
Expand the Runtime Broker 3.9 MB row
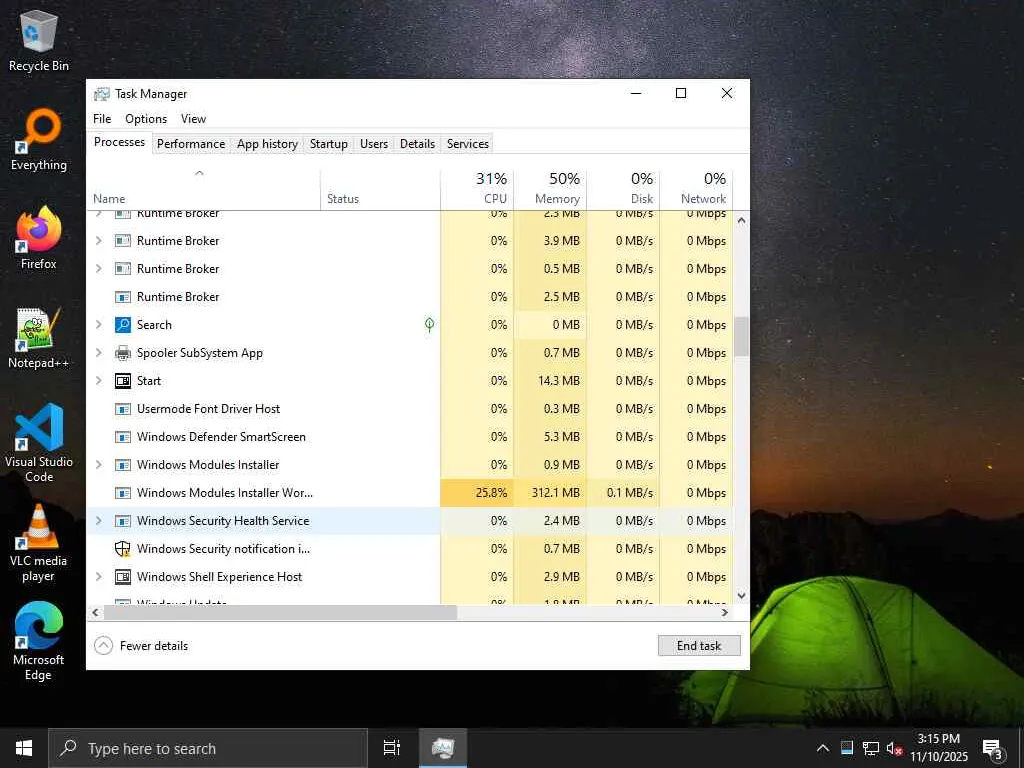pos(99,241)
